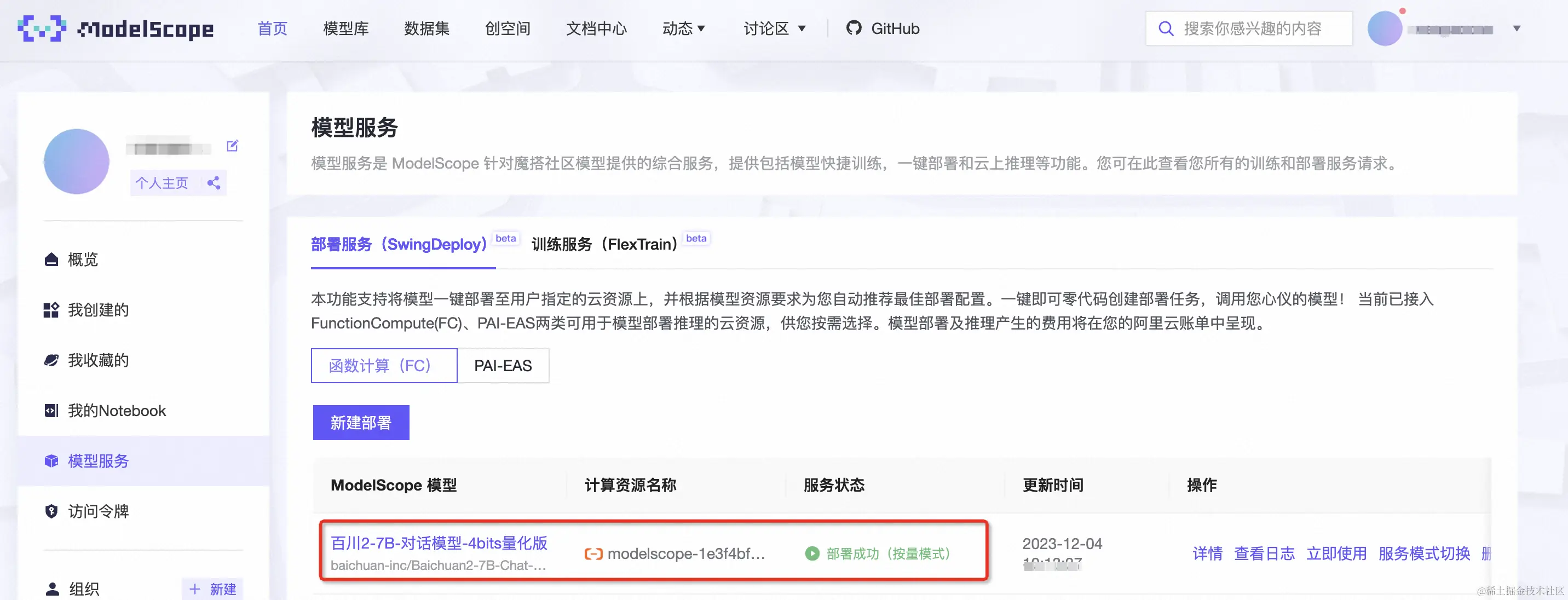This screenshot has height=600, width=1568.
Task: Click the 我的Notebook icon in sidebar
Action: (52, 411)
